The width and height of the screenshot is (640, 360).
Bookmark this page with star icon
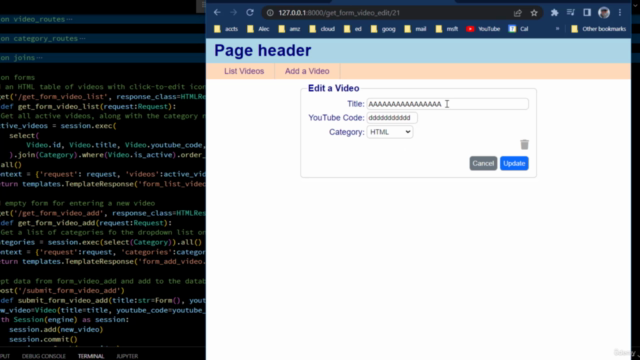534,13
